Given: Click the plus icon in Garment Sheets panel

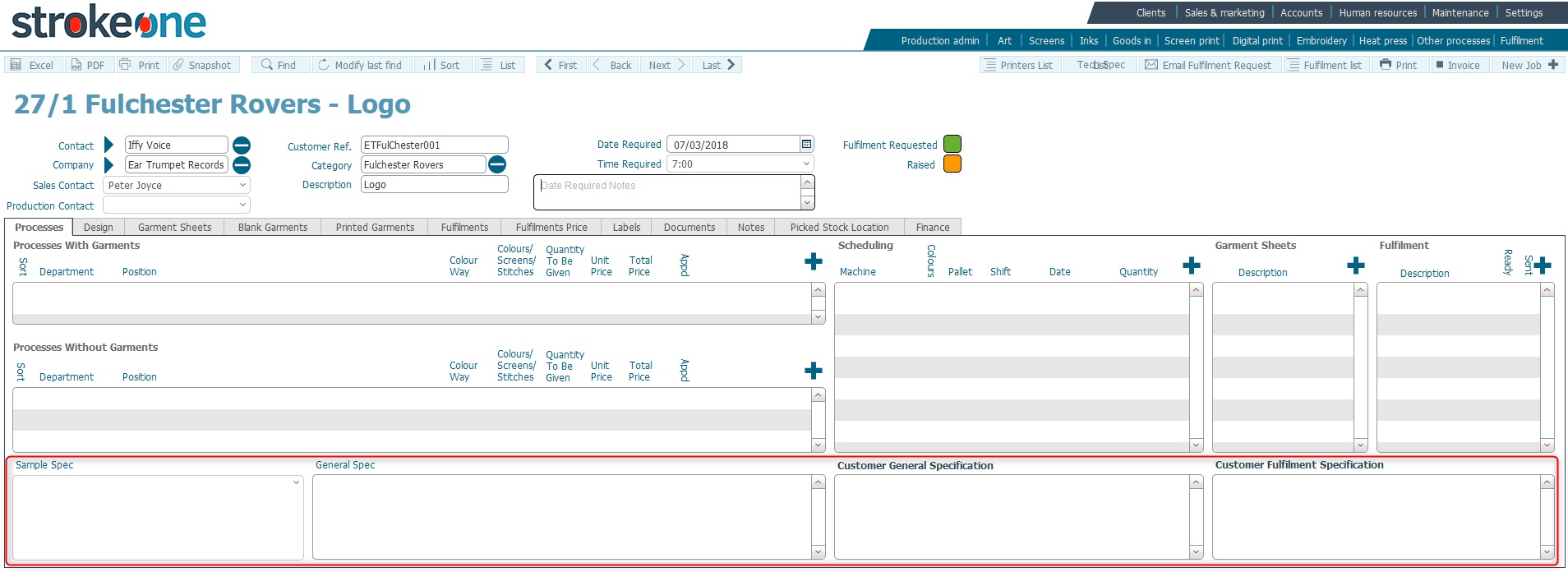Looking at the screenshot, I should 1355,265.
